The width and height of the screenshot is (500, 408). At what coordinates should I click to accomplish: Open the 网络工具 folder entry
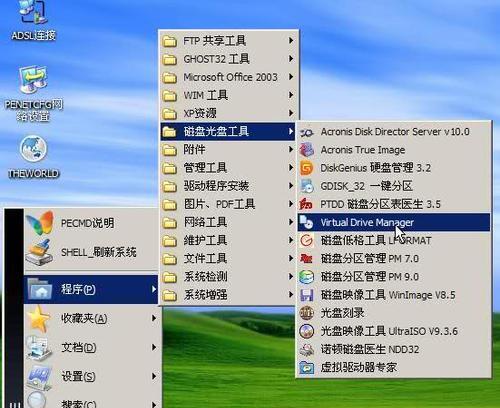point(228,222)
